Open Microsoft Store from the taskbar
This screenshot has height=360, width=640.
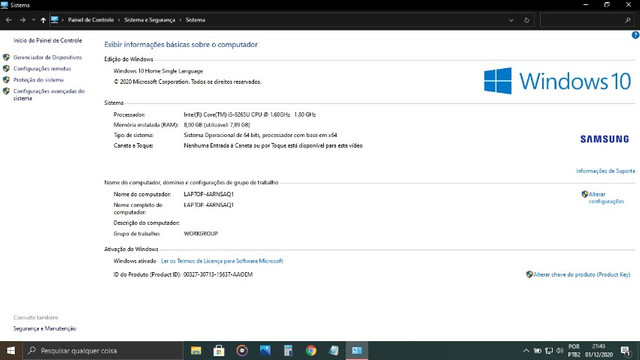click(x=219, y=351)
